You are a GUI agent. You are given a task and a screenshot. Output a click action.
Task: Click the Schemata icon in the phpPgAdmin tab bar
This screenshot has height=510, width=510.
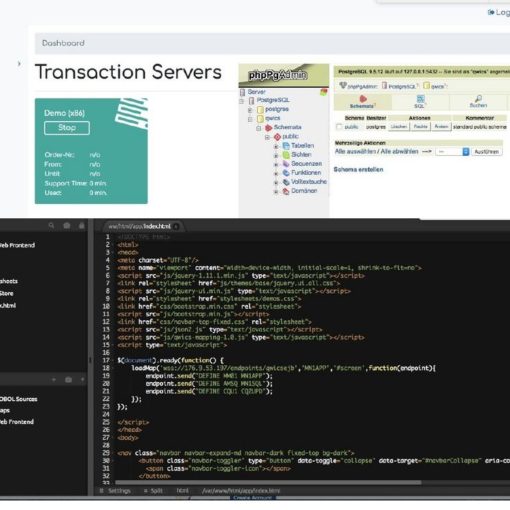tap(363, 99)
